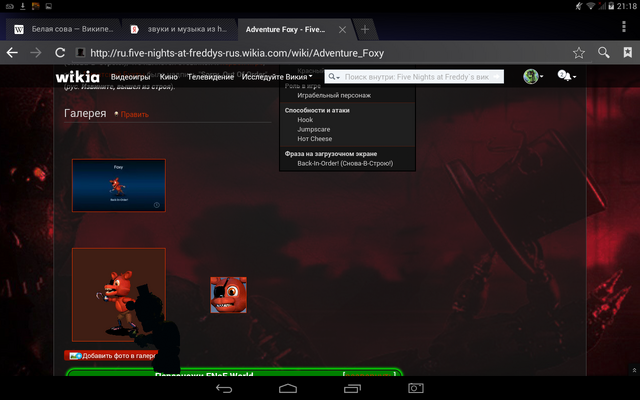
Task: Open the Foxy loading screen thumbnail
Action: (x=119, y=185)
